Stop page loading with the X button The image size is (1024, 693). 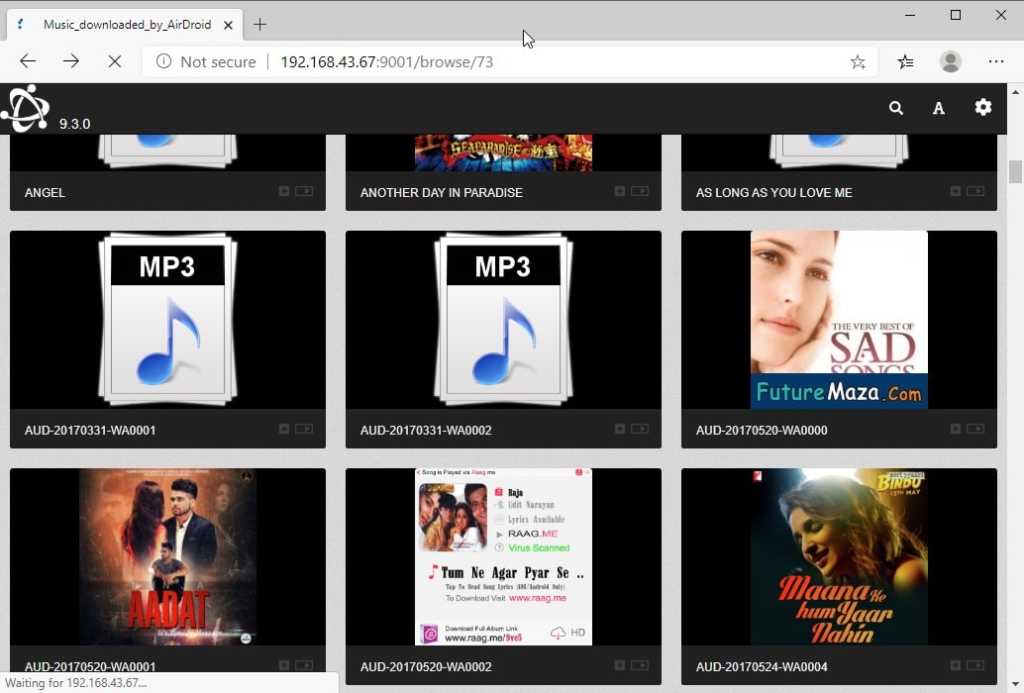click(x=114, y=61)
